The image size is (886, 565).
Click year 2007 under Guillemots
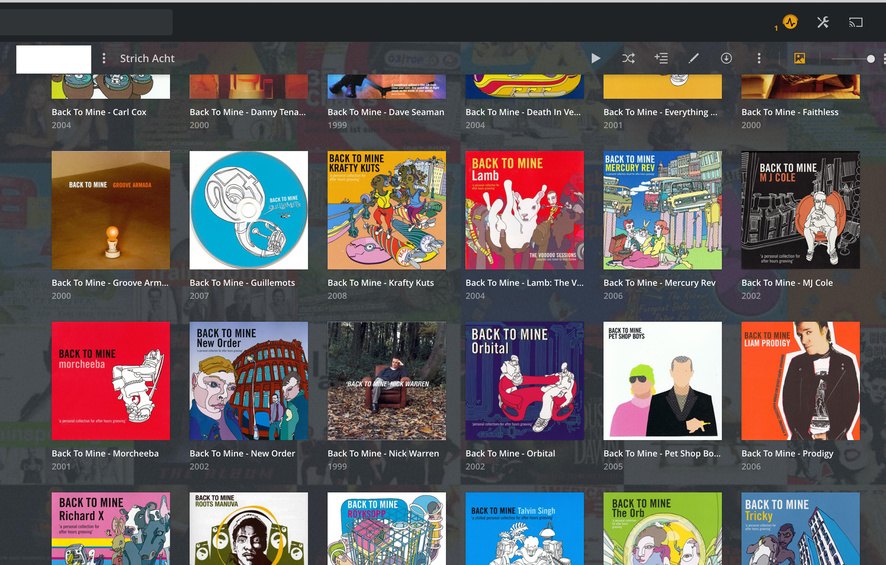click(199, 295)
